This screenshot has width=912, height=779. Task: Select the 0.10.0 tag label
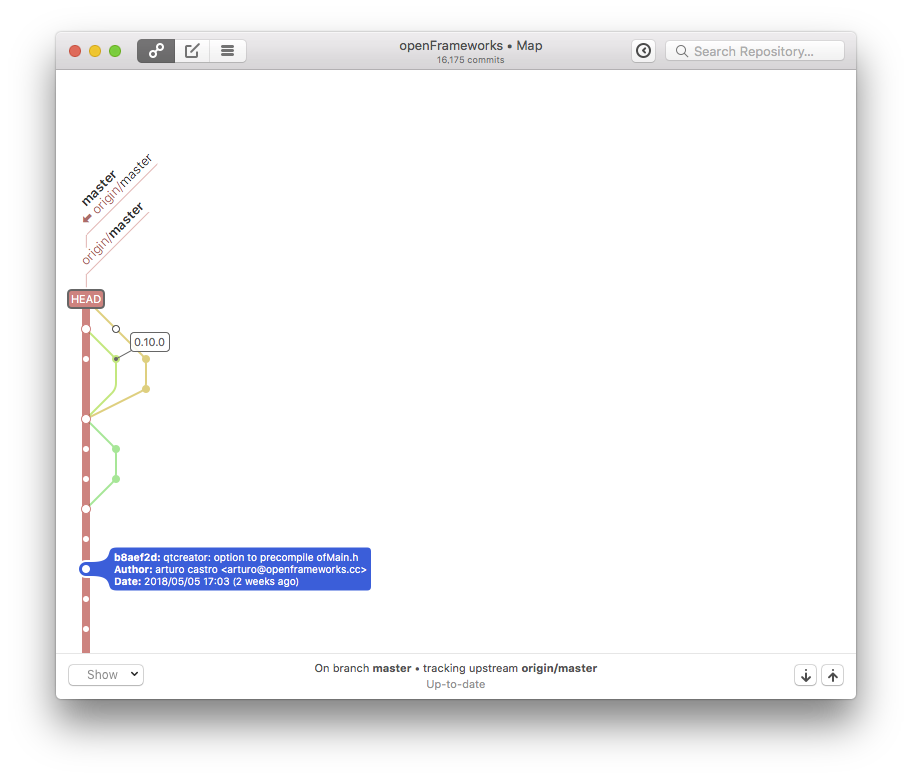tap(149, 342)
